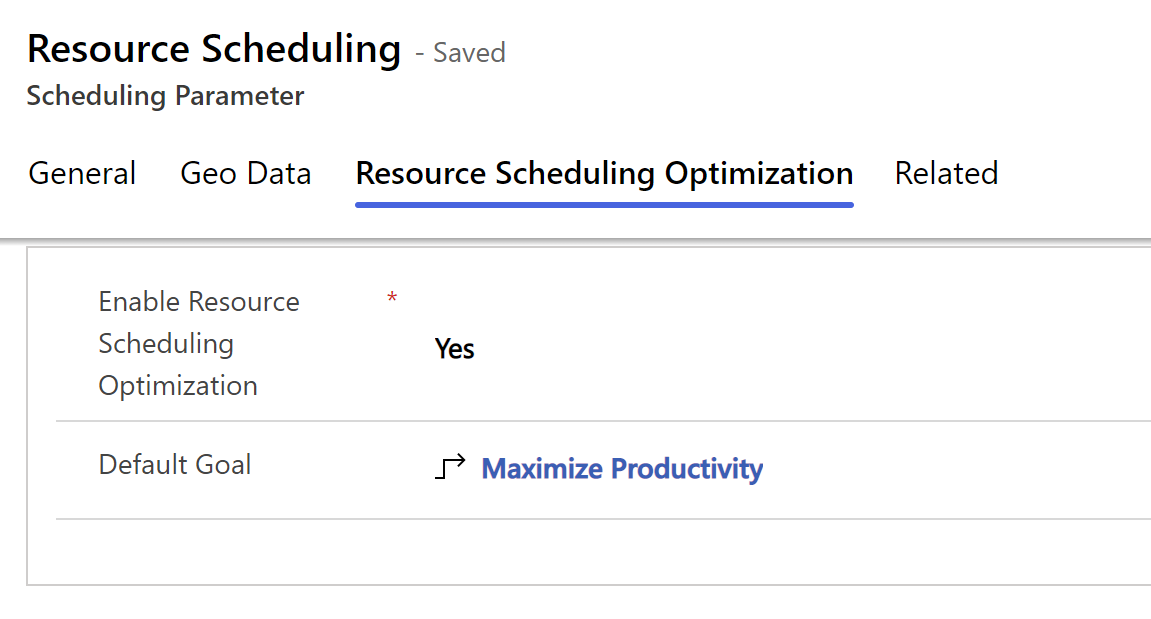The height and width of the screenshot is (619, 1151).
Task: Open the General tab
Action: tap(82, 174)
